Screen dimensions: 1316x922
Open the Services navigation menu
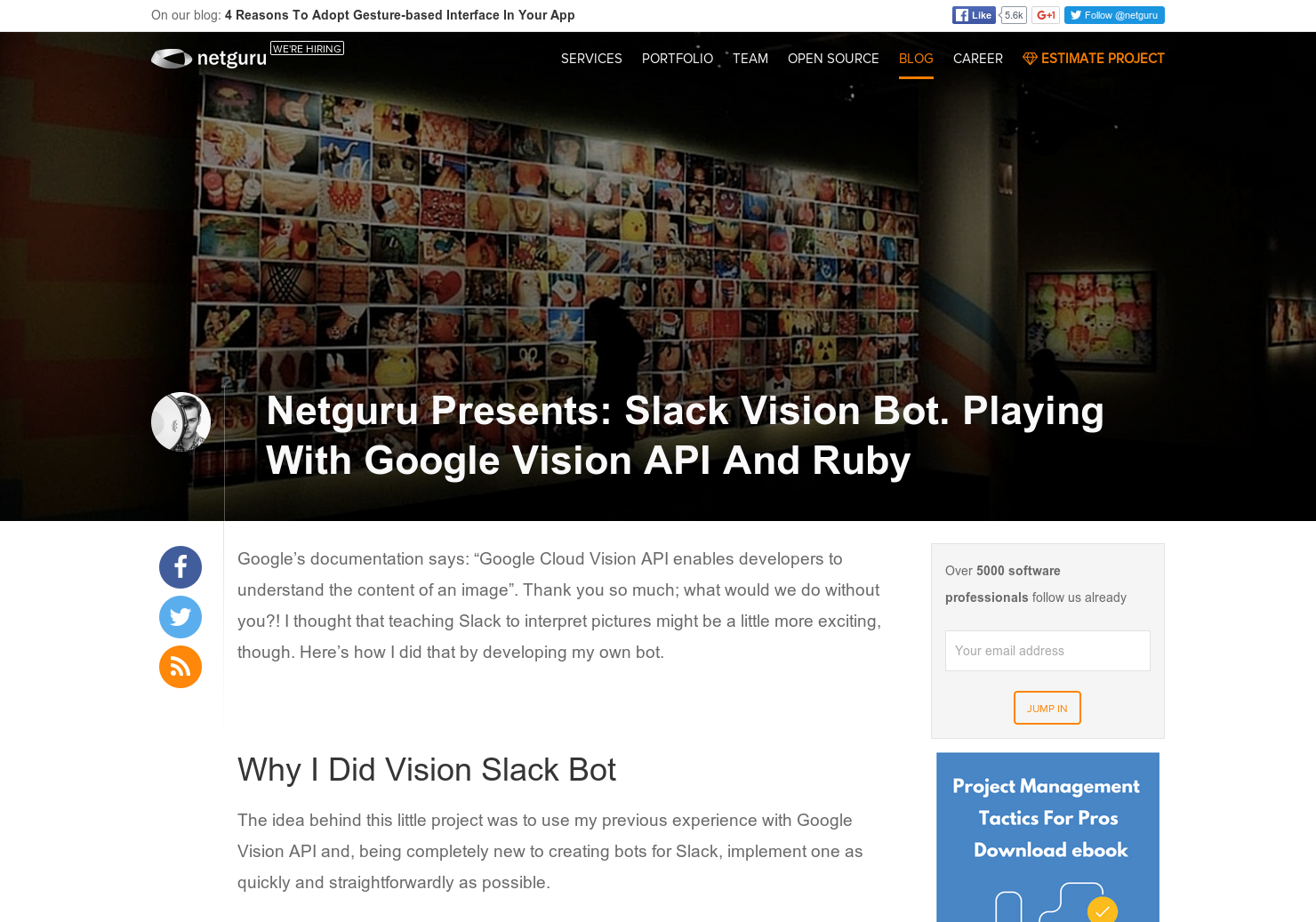tap(591, 59)
